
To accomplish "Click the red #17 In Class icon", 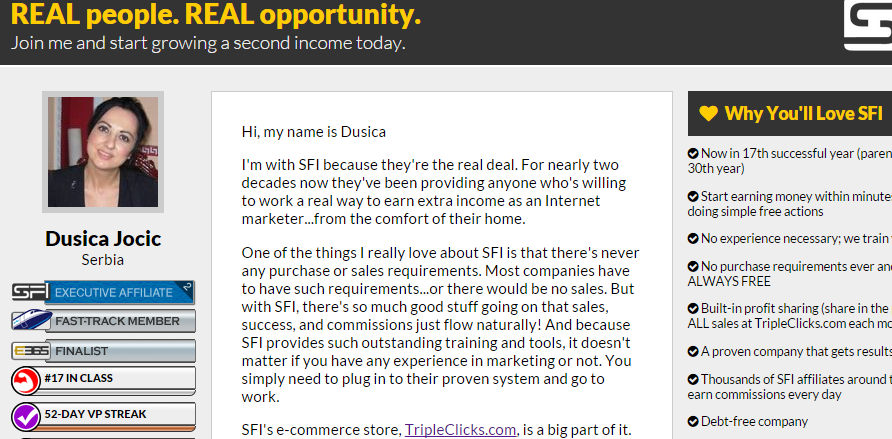I will click(26, 381).
